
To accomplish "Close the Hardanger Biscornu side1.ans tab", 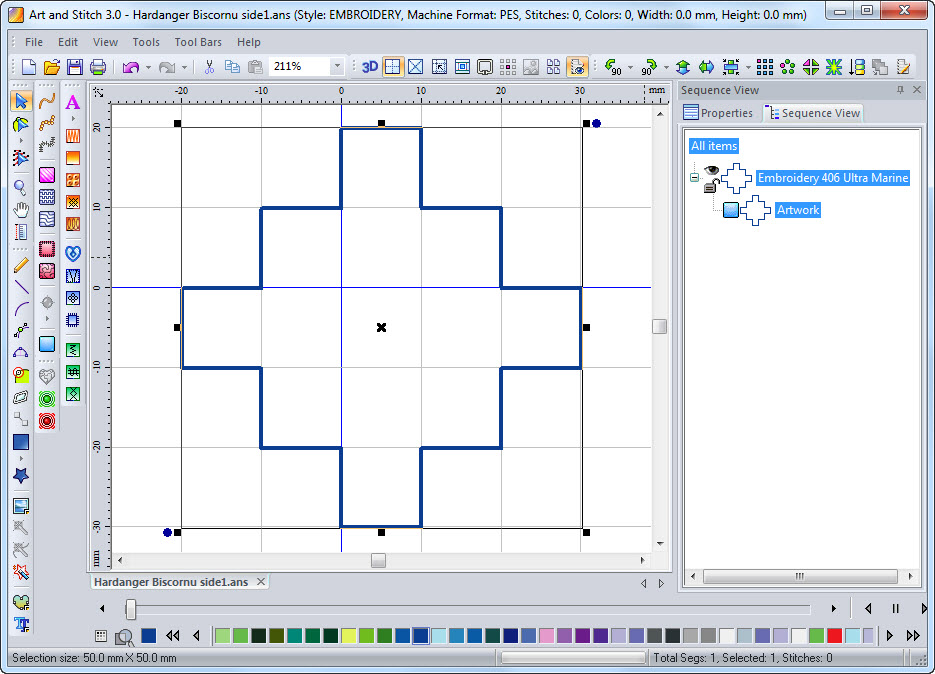I will pyautogui.click(x=261, y=582).
